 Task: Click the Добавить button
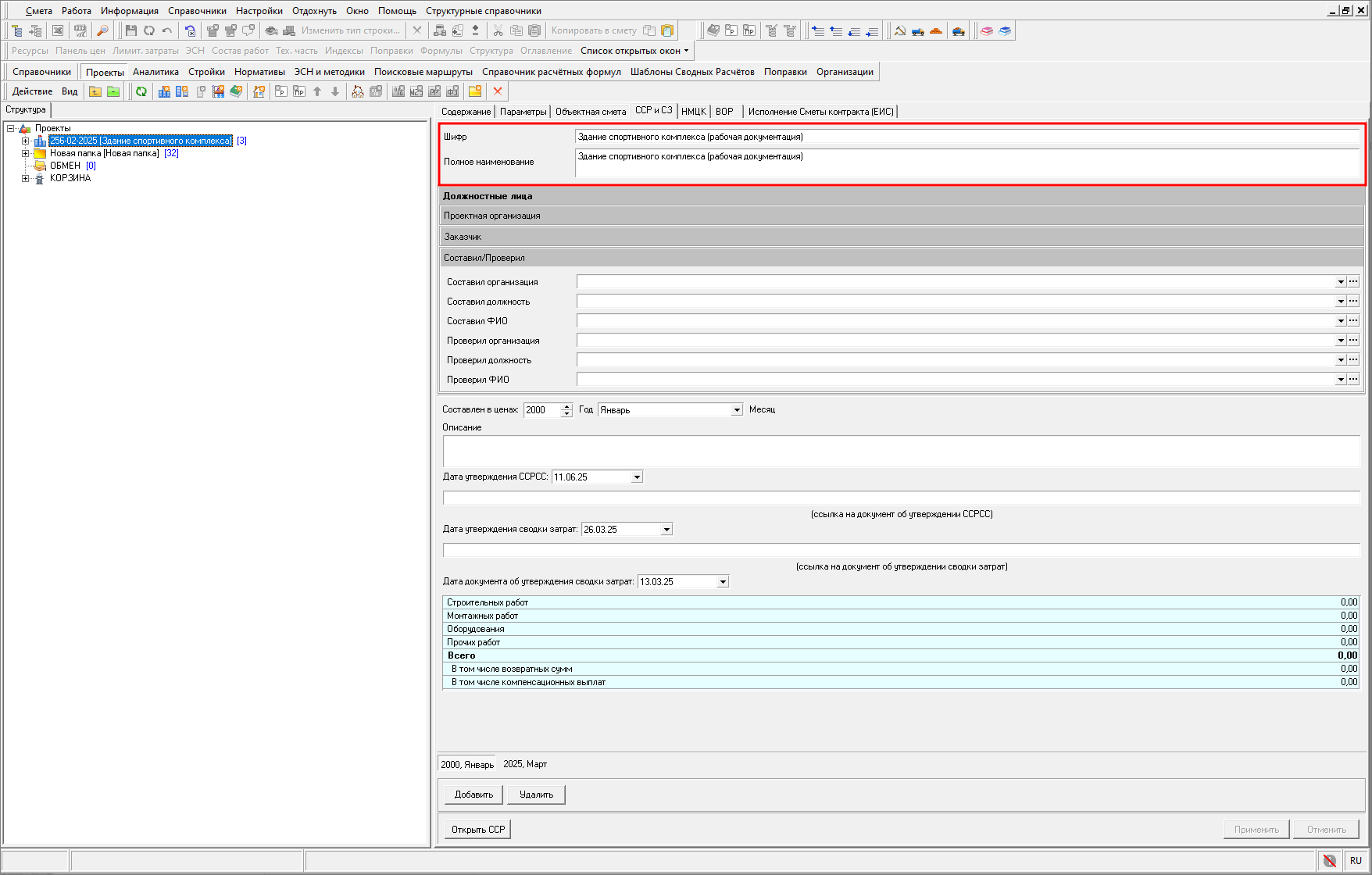point(474,795)
